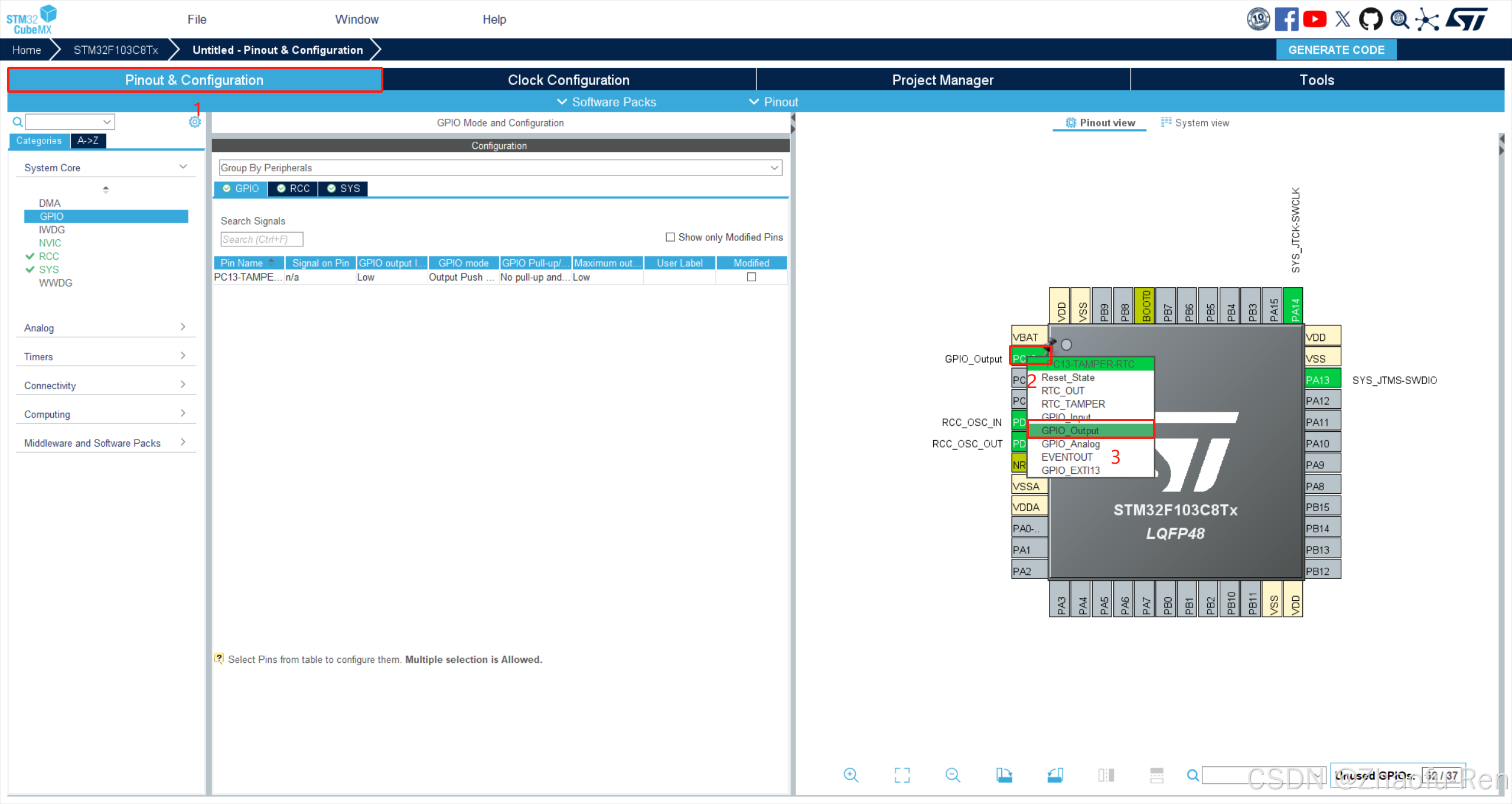This screenshot has height=804, width=1512.
Task: Select the SYS peripheral tab
Action: pos(343,188)
